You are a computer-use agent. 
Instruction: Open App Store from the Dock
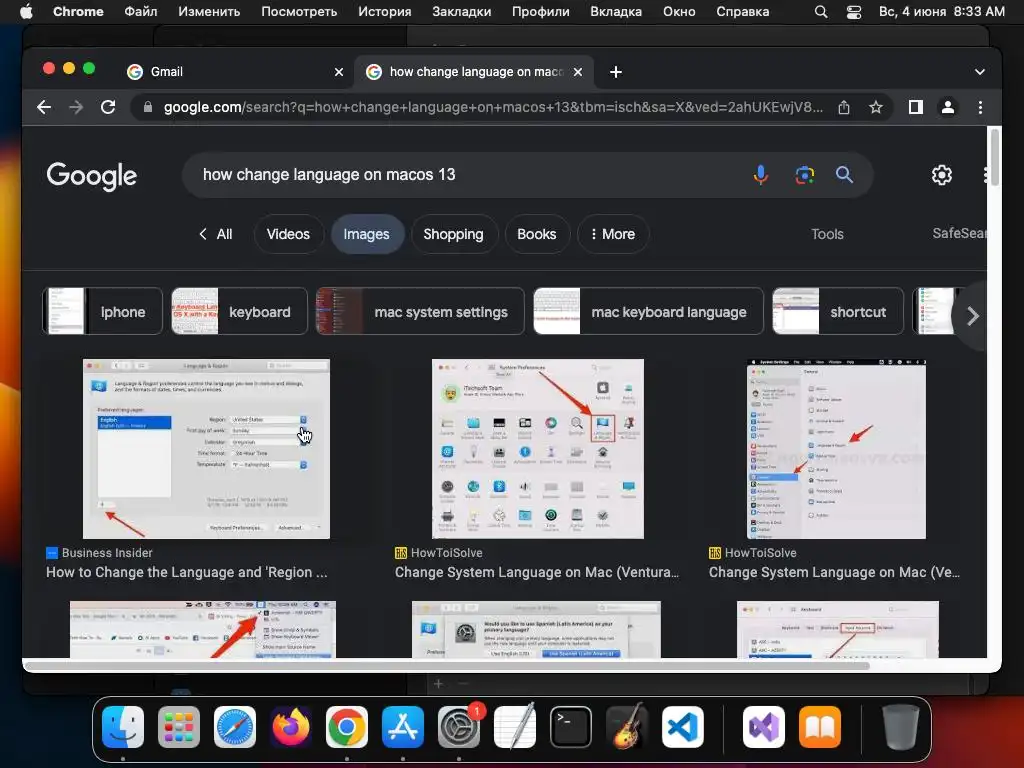tap(403, 727)
